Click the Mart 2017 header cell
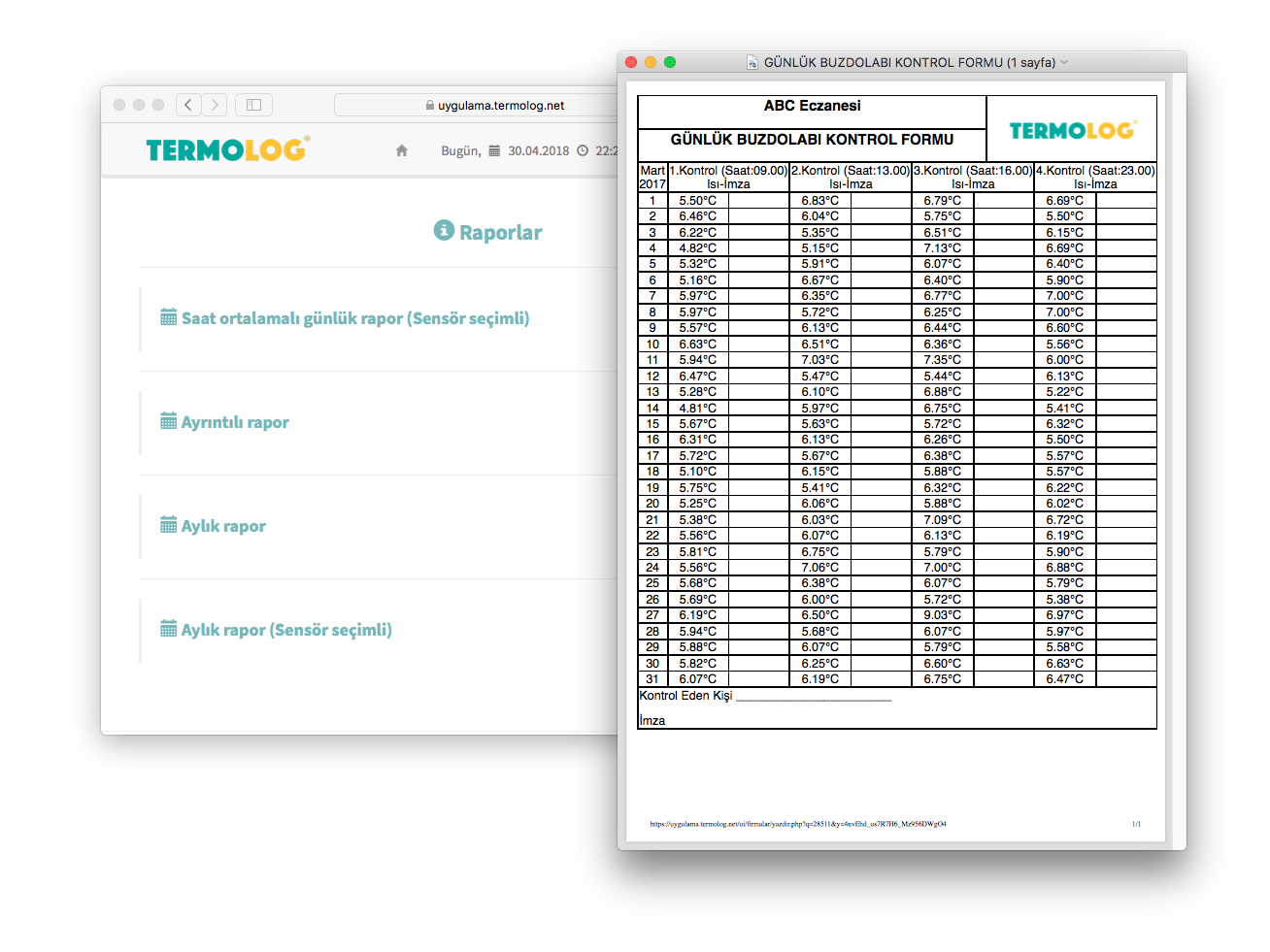 pyautogui.click(x=652, y=177)
